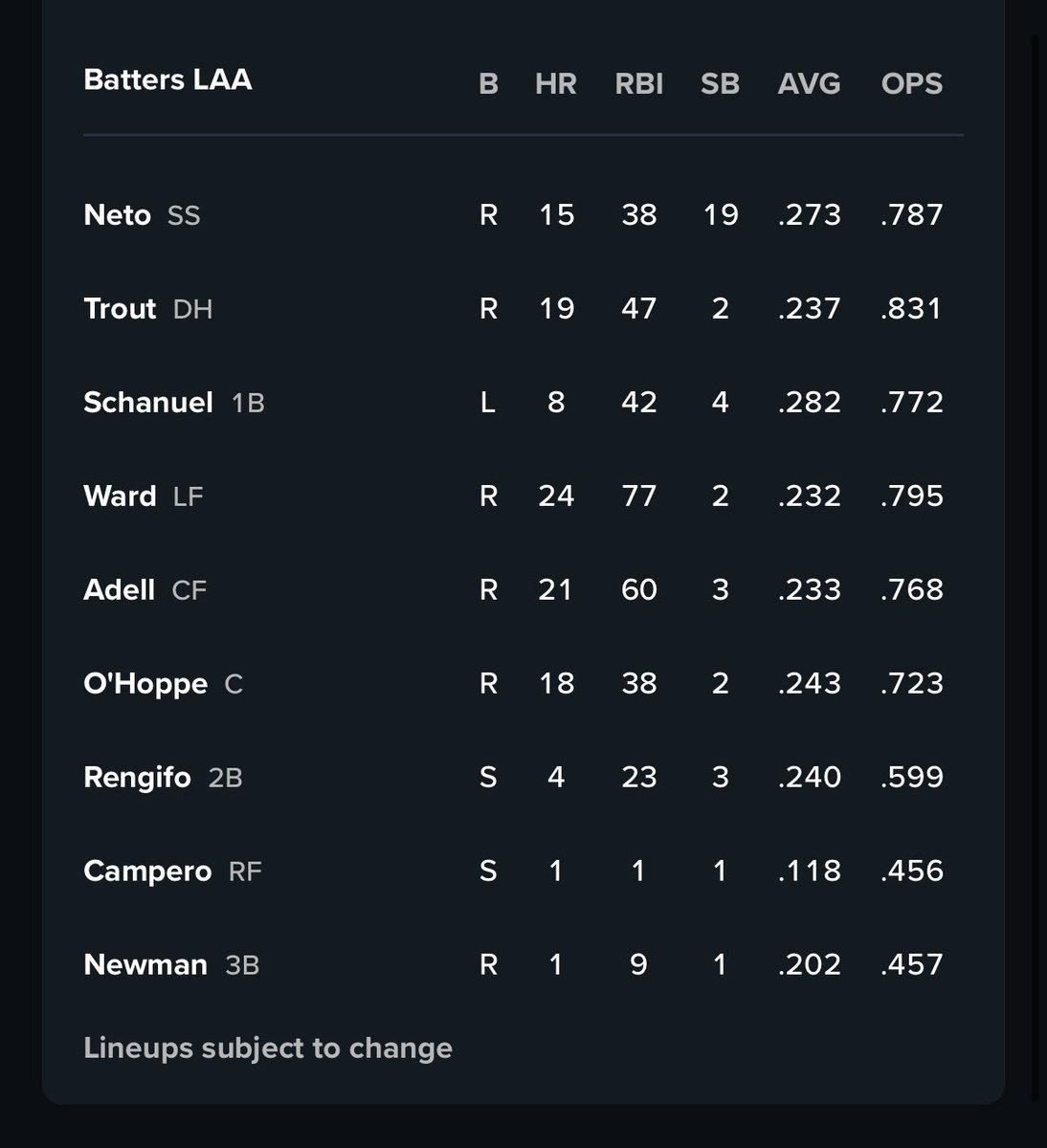Viewport: 1047px width, 1148px height.
Task: Click Neto's 19 stolen bases value
Action: [720, 214]
